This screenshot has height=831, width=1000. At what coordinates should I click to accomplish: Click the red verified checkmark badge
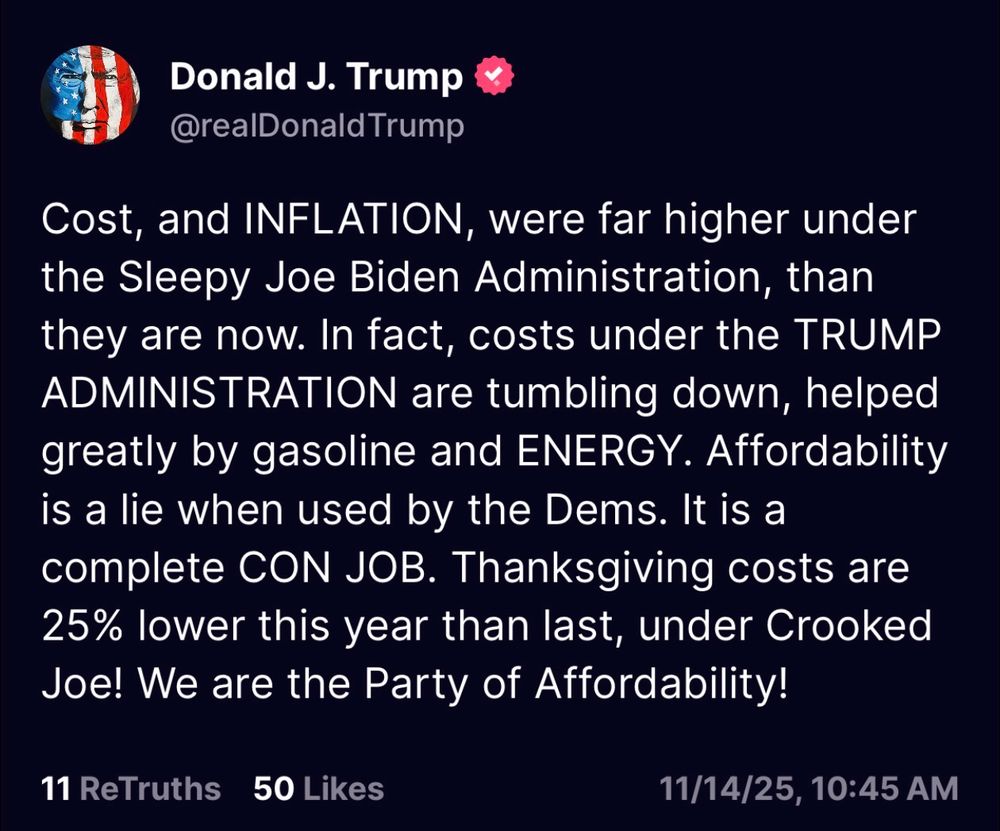[494, 75]
